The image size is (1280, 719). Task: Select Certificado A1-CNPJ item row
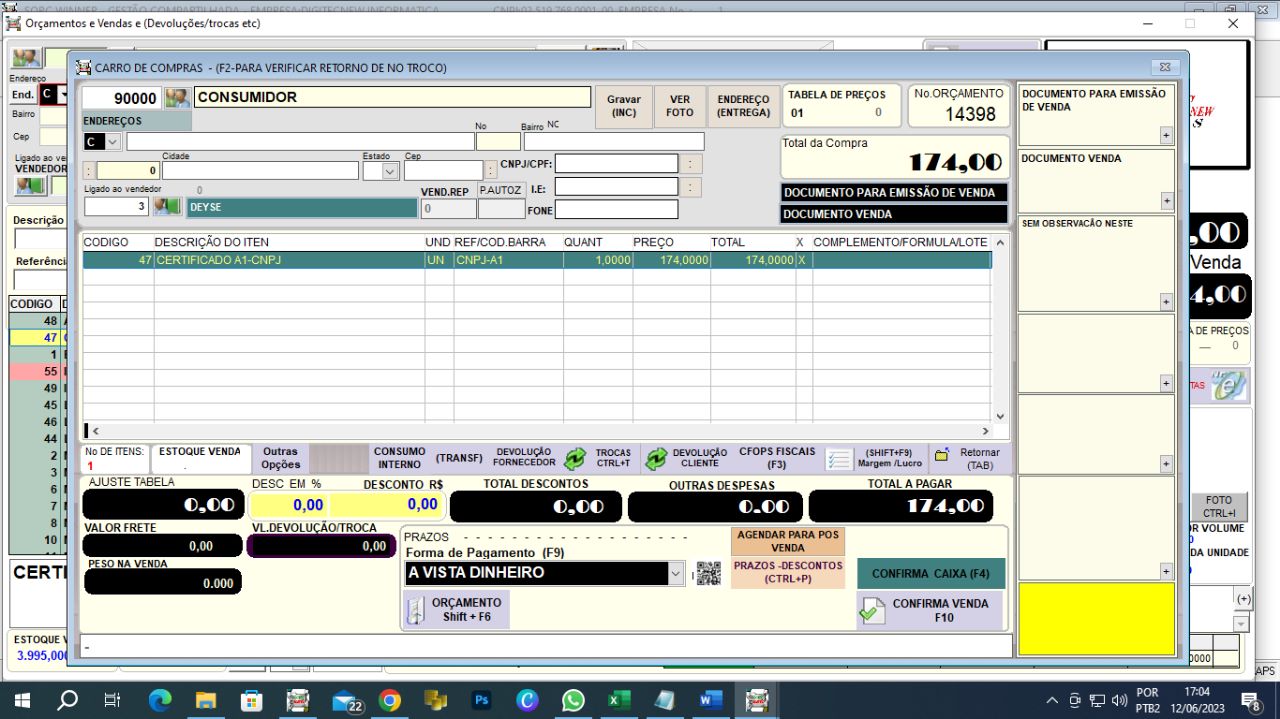[x=536, y=259]
